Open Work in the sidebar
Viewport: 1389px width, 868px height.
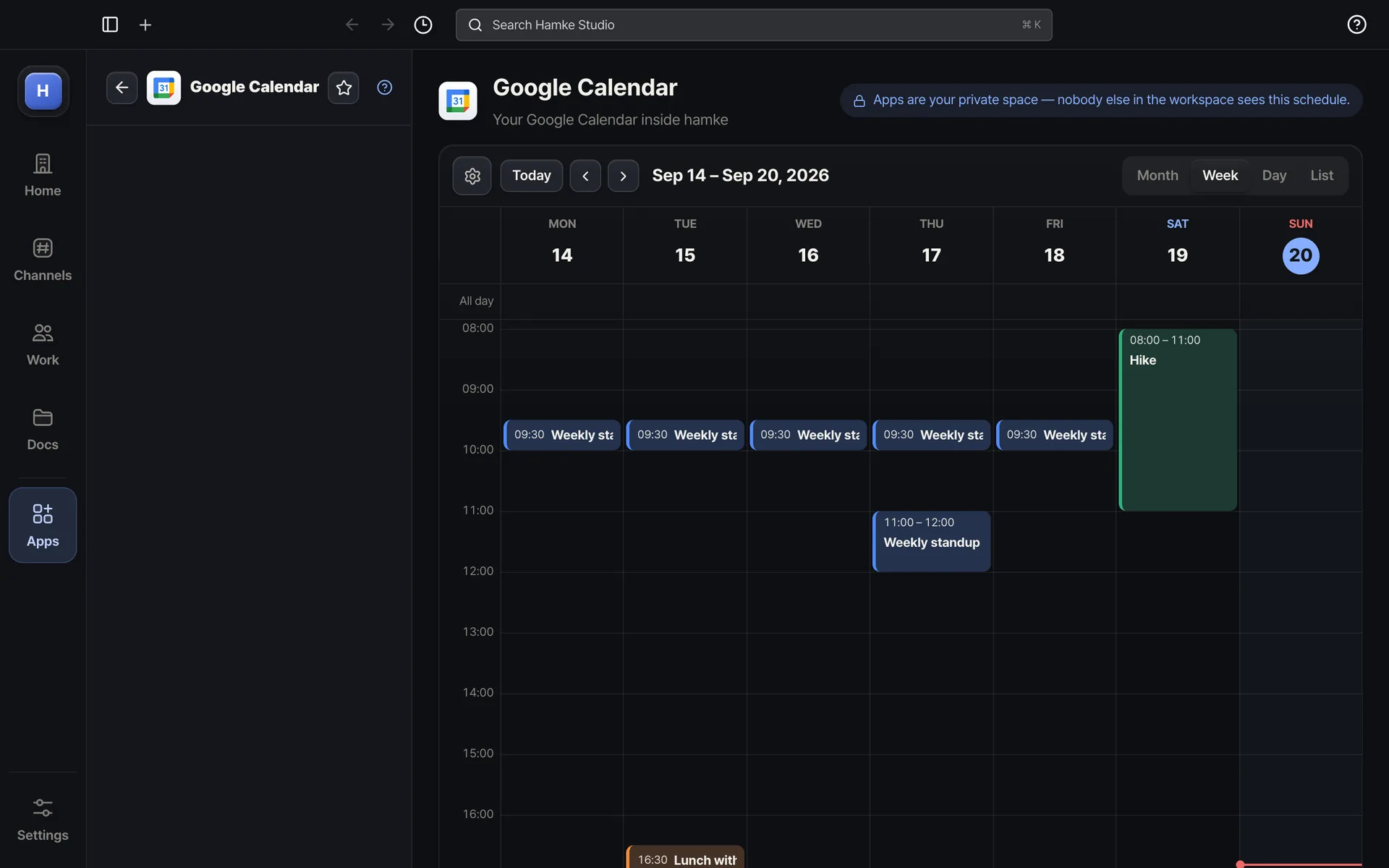point(43,344)
